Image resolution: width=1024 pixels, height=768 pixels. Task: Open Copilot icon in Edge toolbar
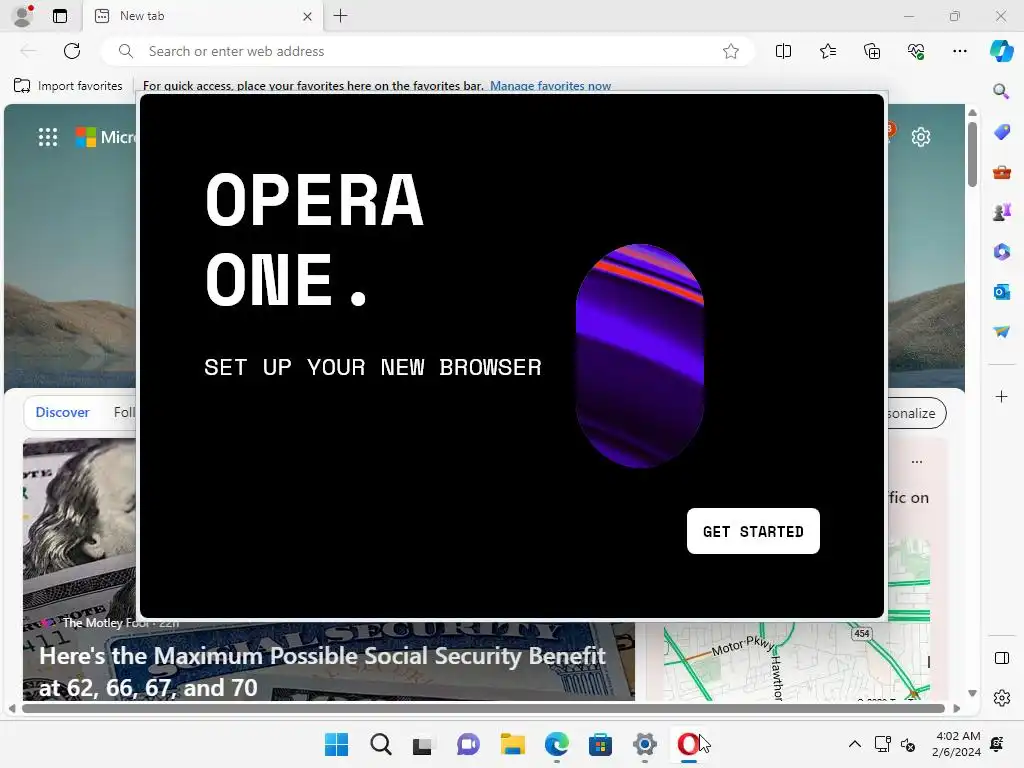point(1002,51)
